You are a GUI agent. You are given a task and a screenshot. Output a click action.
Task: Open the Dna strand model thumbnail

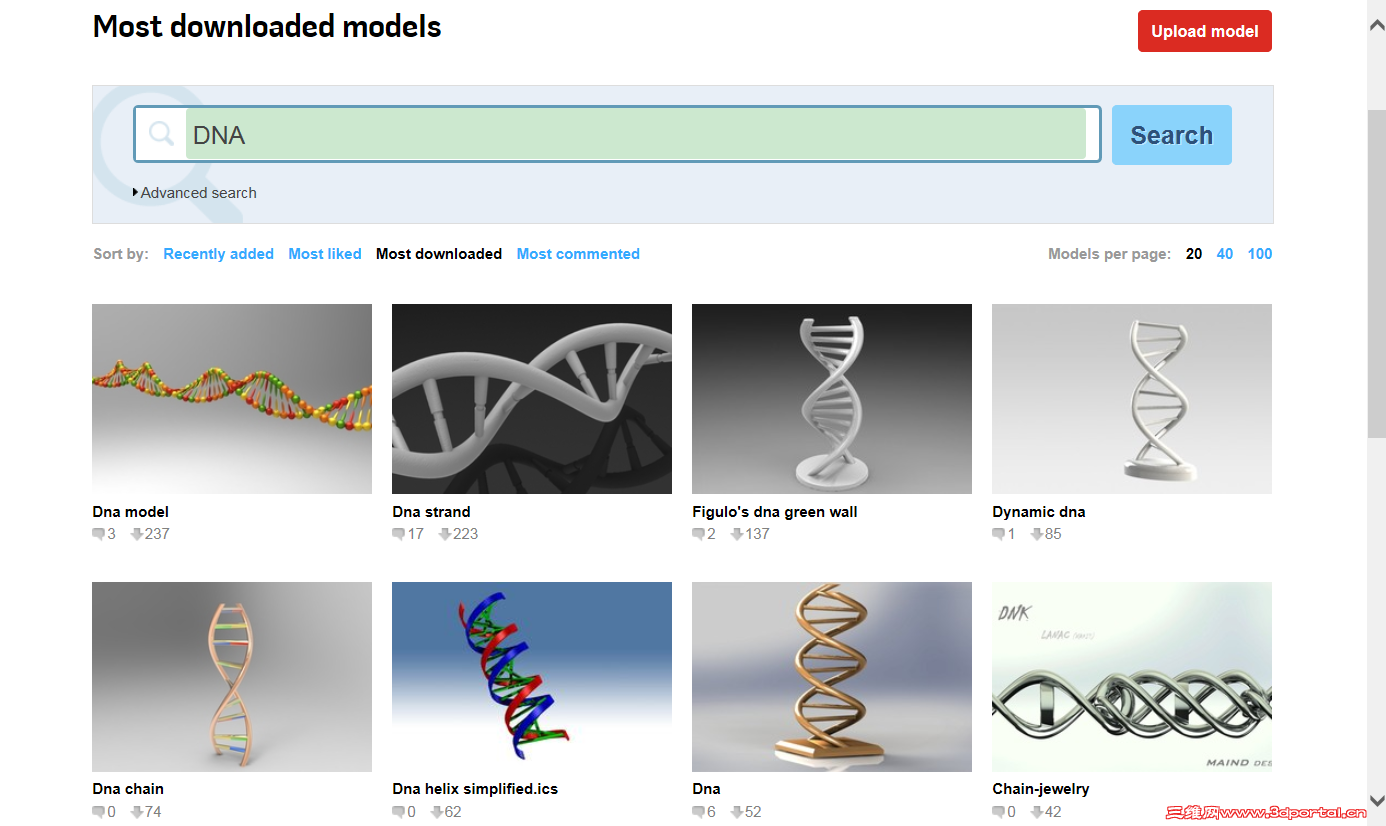click(x=532, y=398)
